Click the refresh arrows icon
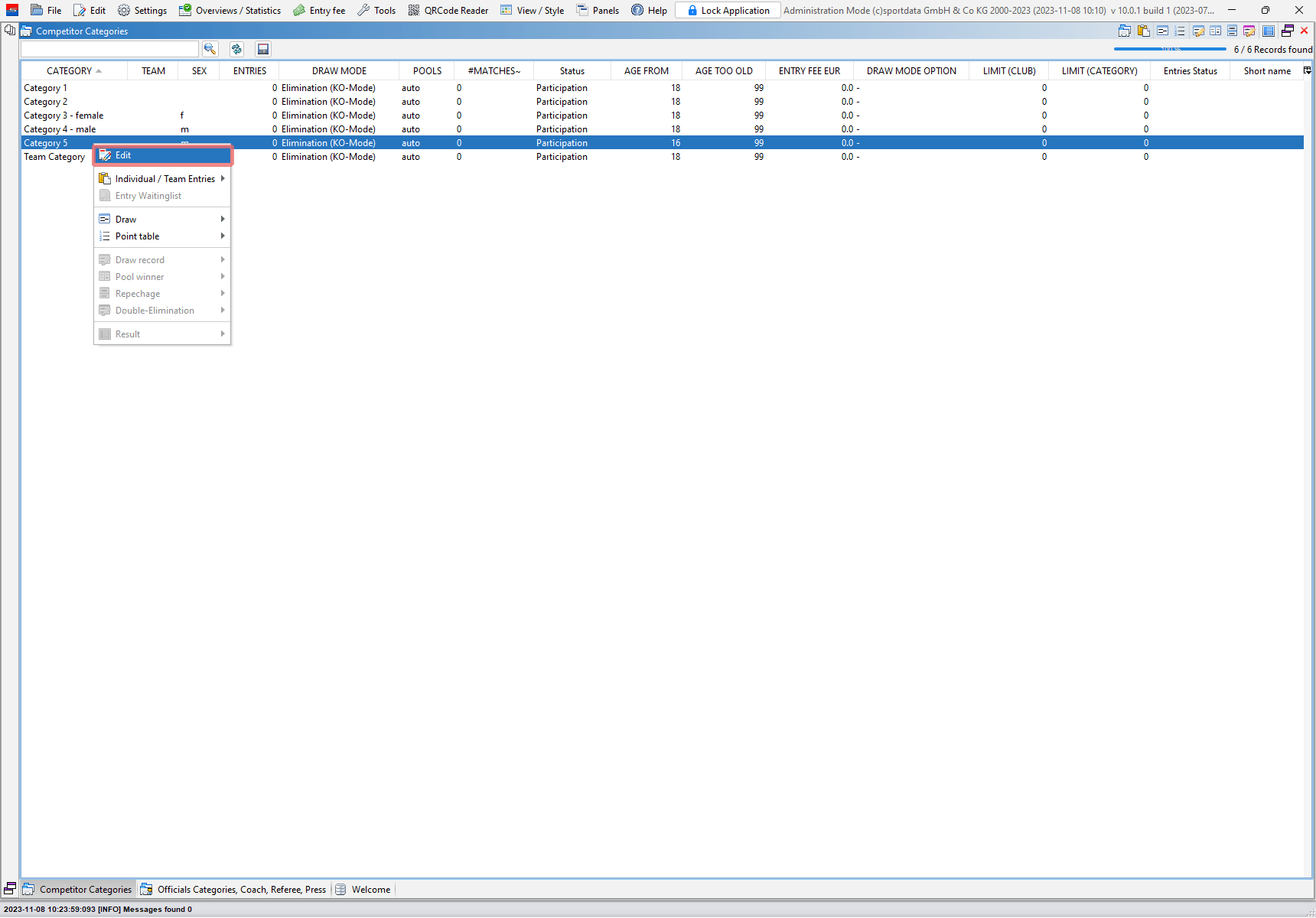Image resolution: width=1316 pixels, height=918 pixels. coord(236,49)
